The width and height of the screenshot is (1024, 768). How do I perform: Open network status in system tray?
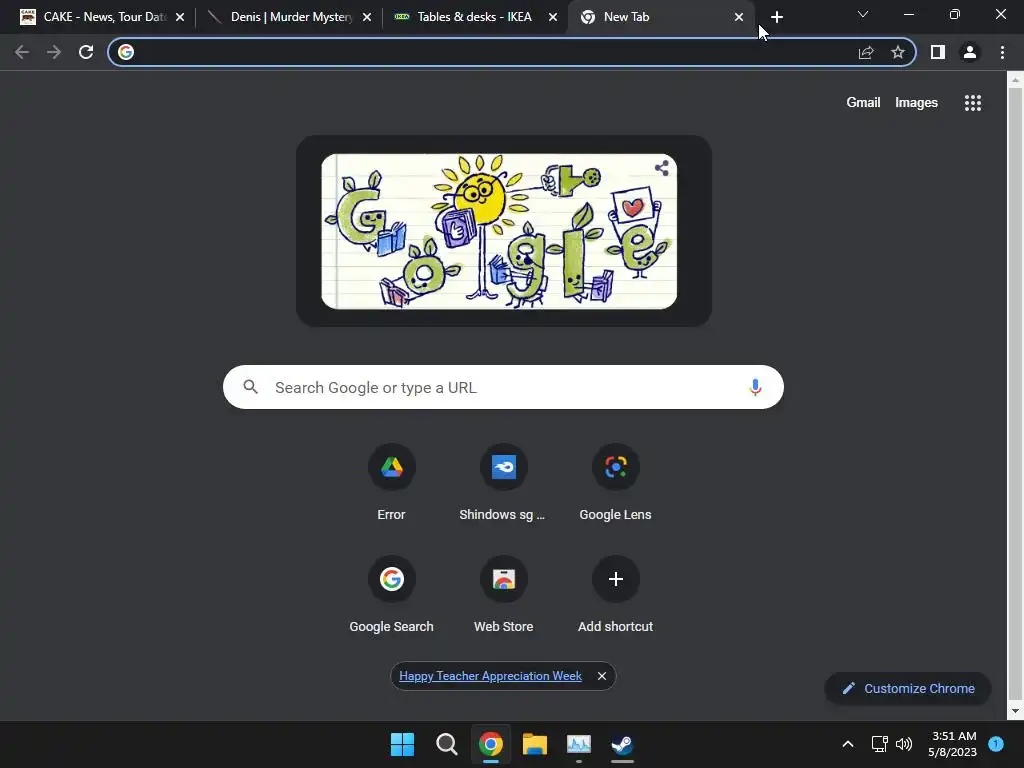[879, 744]
